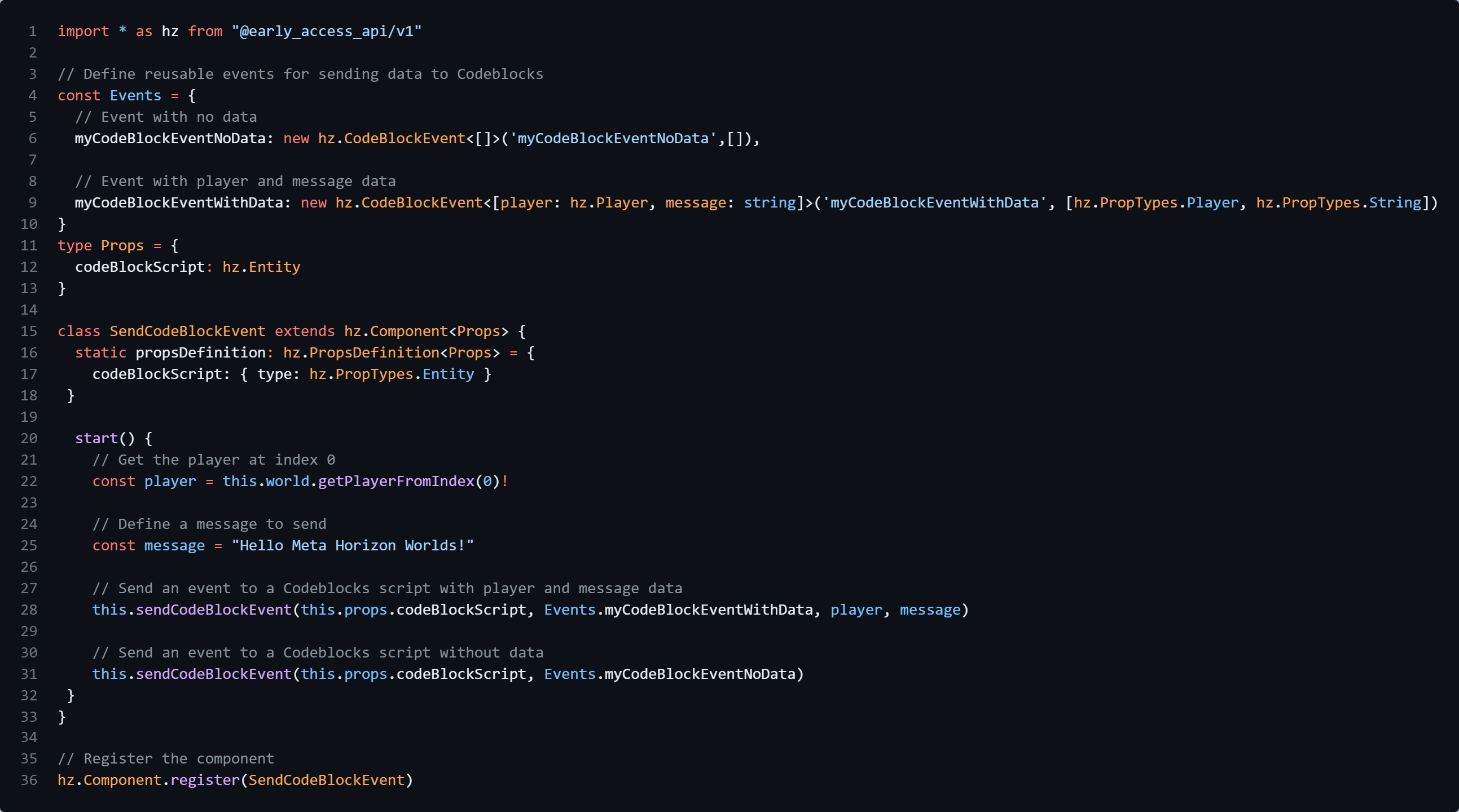Click the register method on the last line

[x=205, y=780]
